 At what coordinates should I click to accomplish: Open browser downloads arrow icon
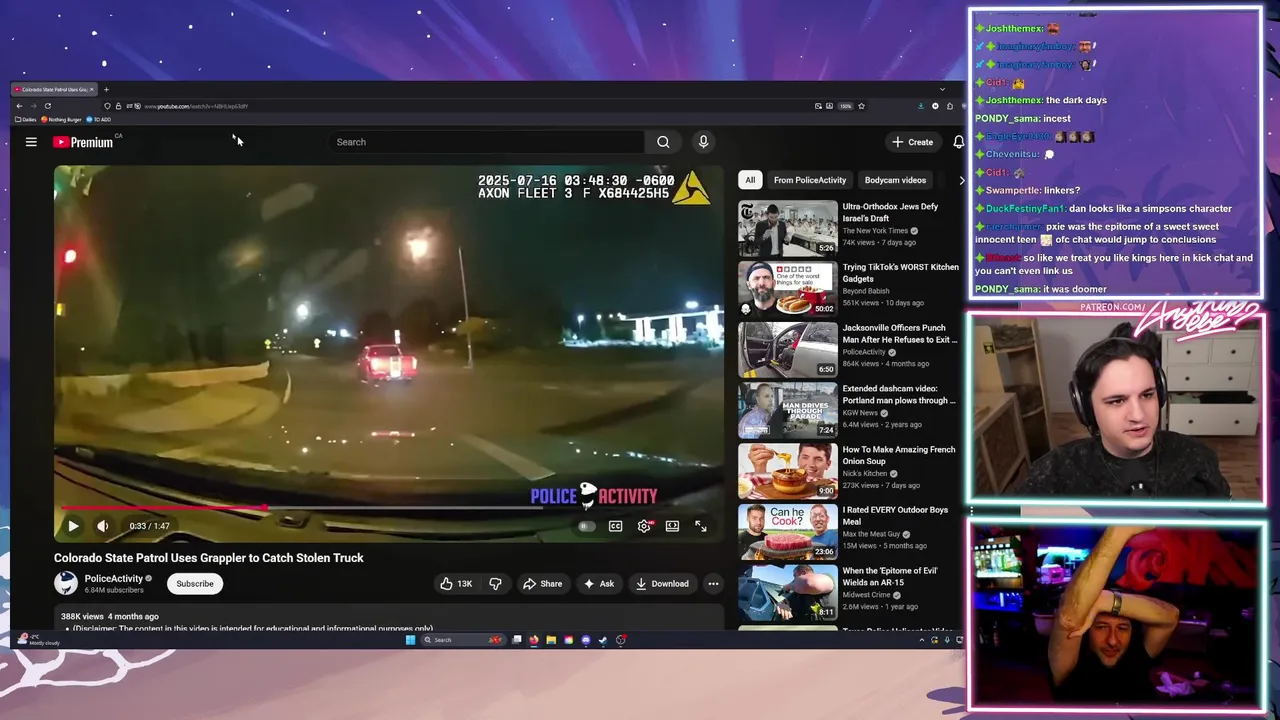tap(921, 106)
